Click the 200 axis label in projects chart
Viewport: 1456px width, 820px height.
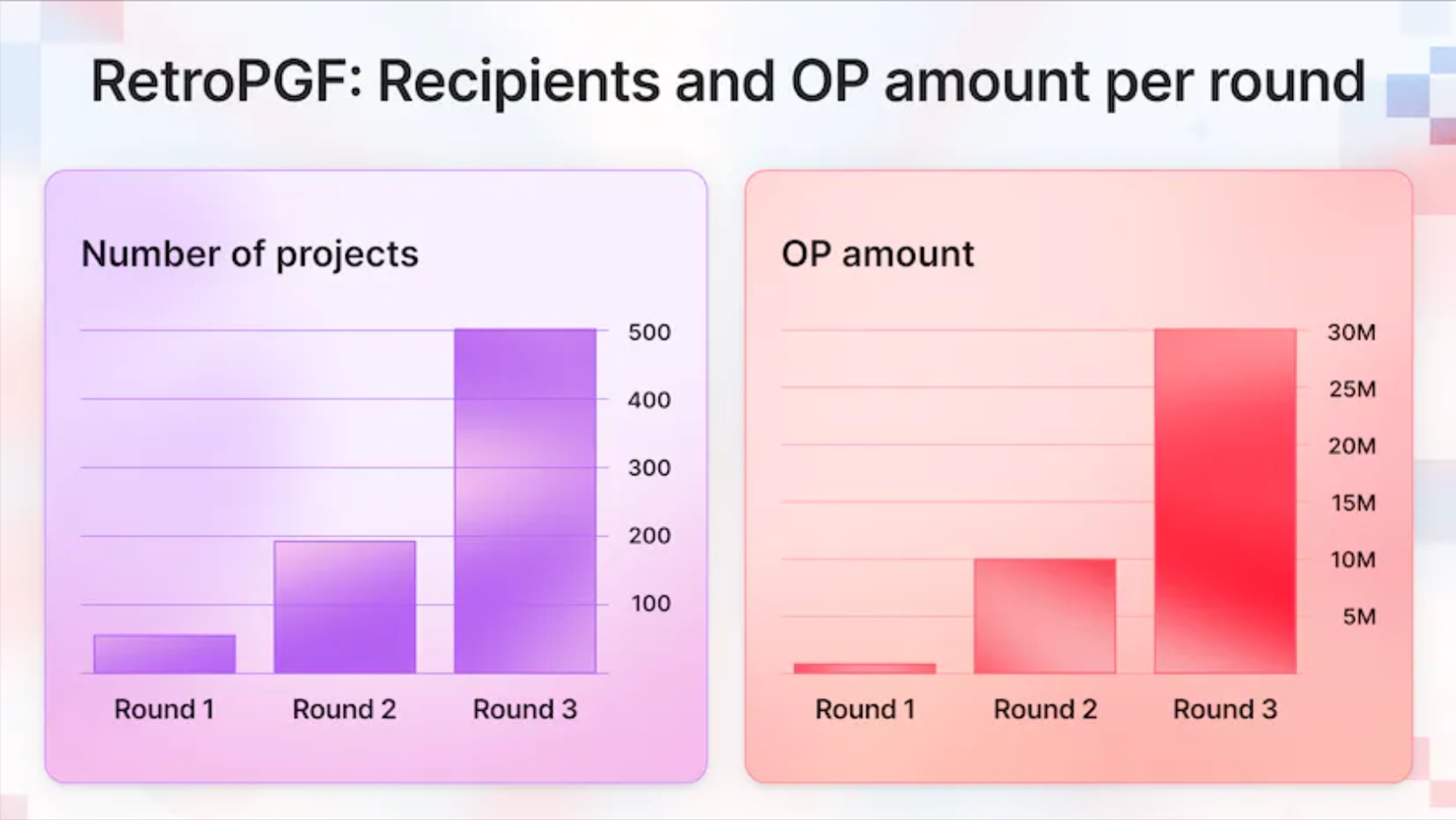pyautogui.click(x=649, y=535)
